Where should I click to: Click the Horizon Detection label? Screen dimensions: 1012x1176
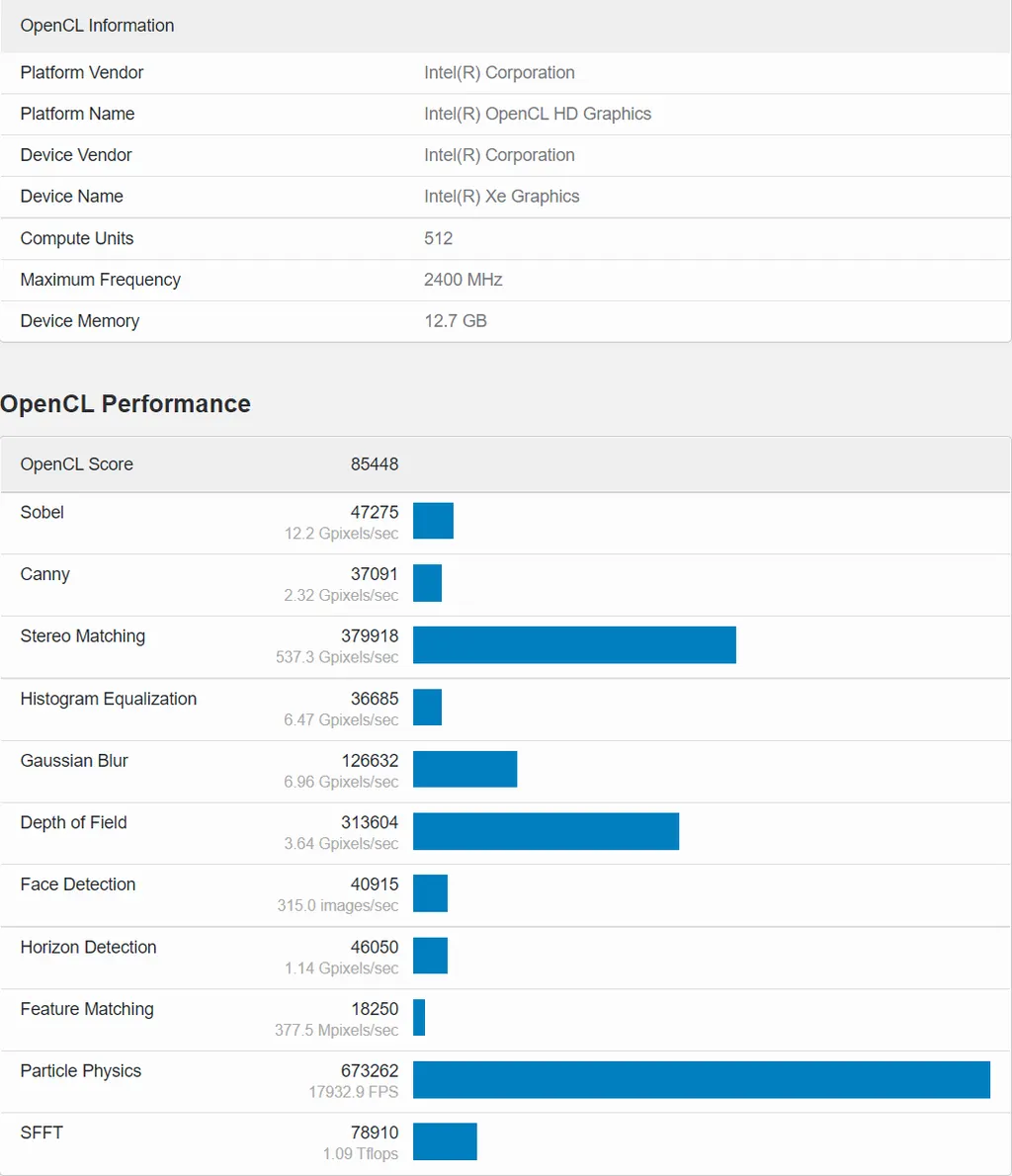tap(88, 947)
